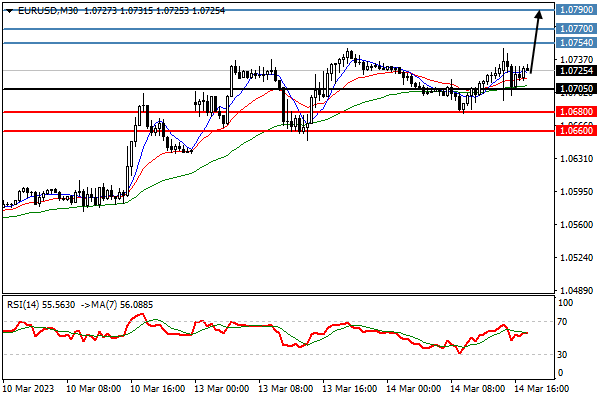Select the black upward forecast arrow

(x=535, y=41)
